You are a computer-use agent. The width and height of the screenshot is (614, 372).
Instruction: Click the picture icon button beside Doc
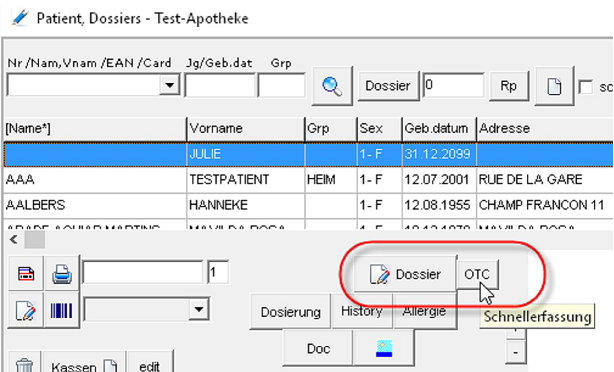pyautogui.click(x=384, y=348)
